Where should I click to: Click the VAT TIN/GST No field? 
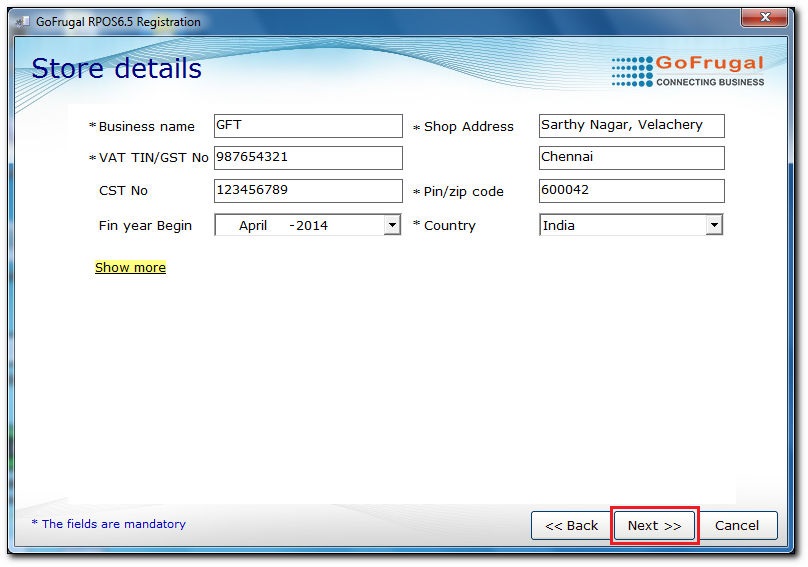tap(308, 158)
